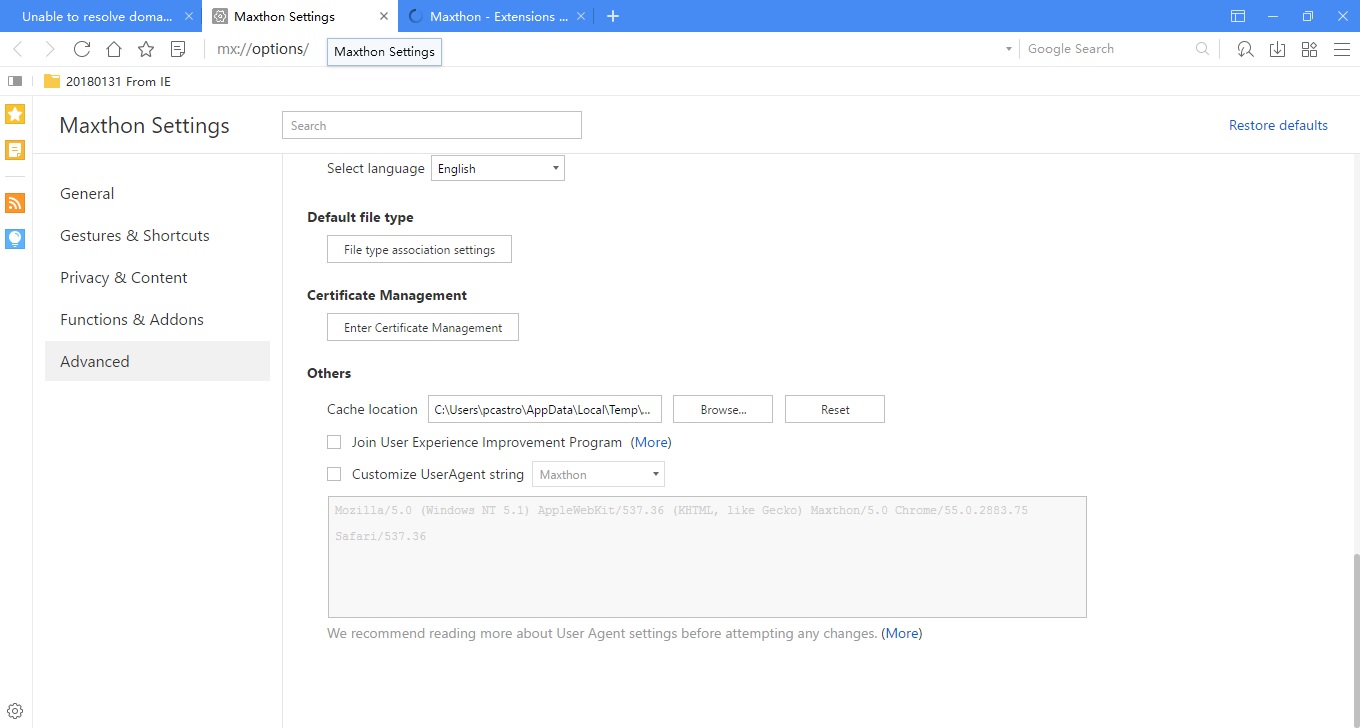Toggle the sidebar panel visibility

click(x=14, y=81)
